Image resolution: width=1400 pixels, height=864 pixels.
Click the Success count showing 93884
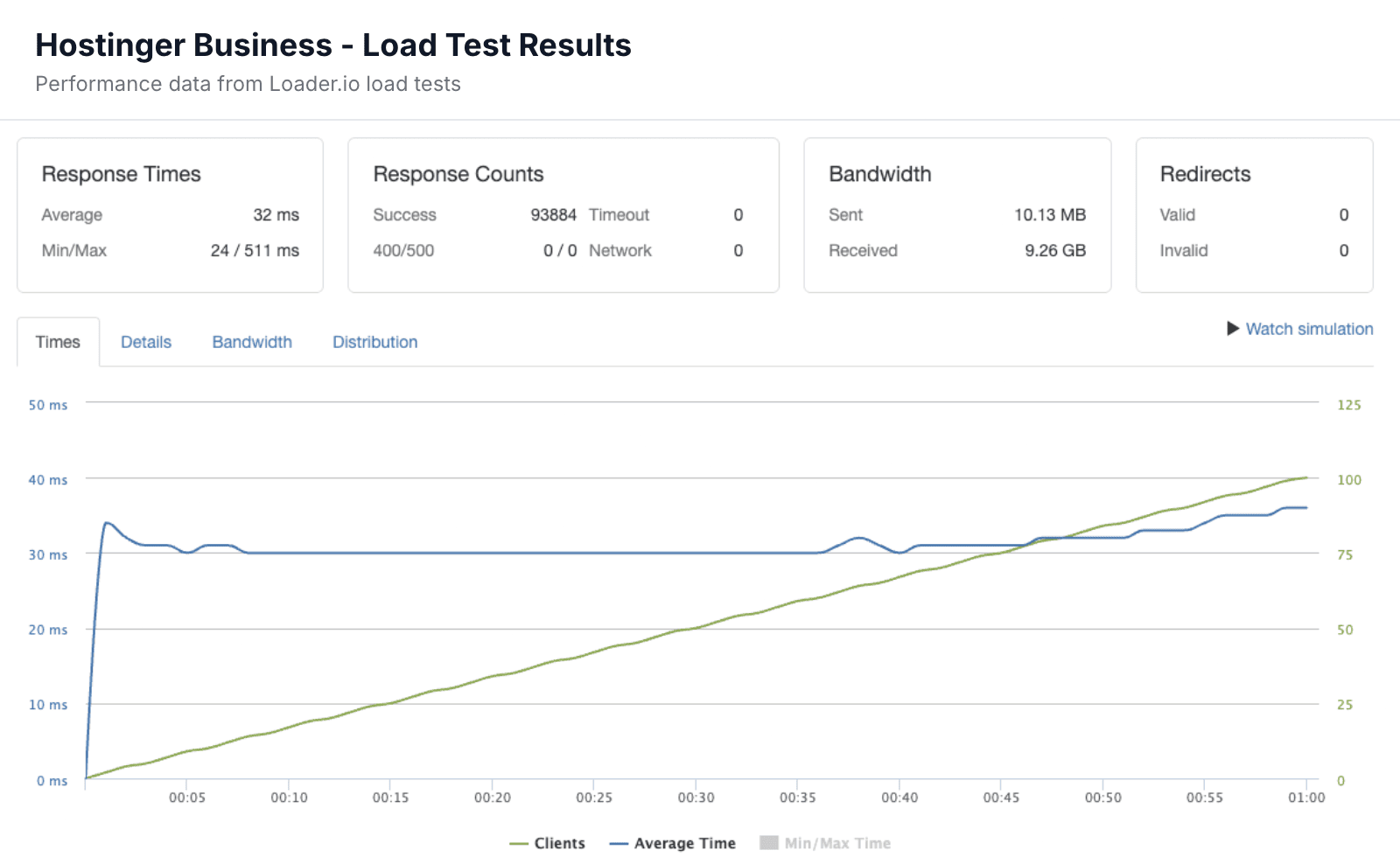tap(553, 214)
